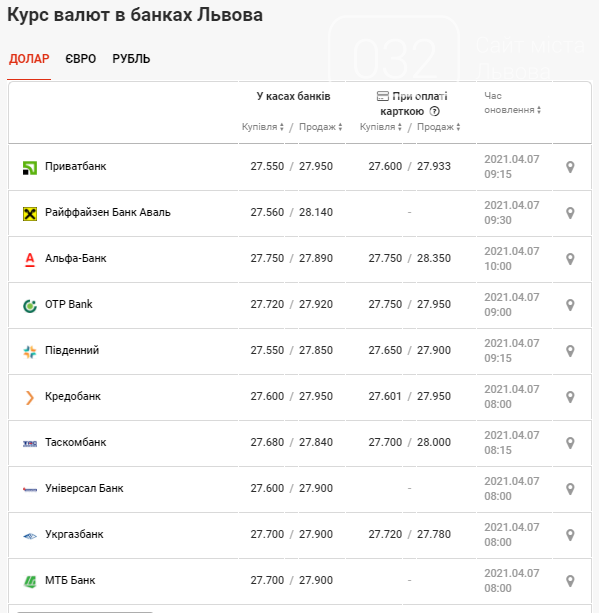Viewport: 599px width, 613px height.
Task: Click Таскомбанк update time 08:15
Action: [498, 450]
